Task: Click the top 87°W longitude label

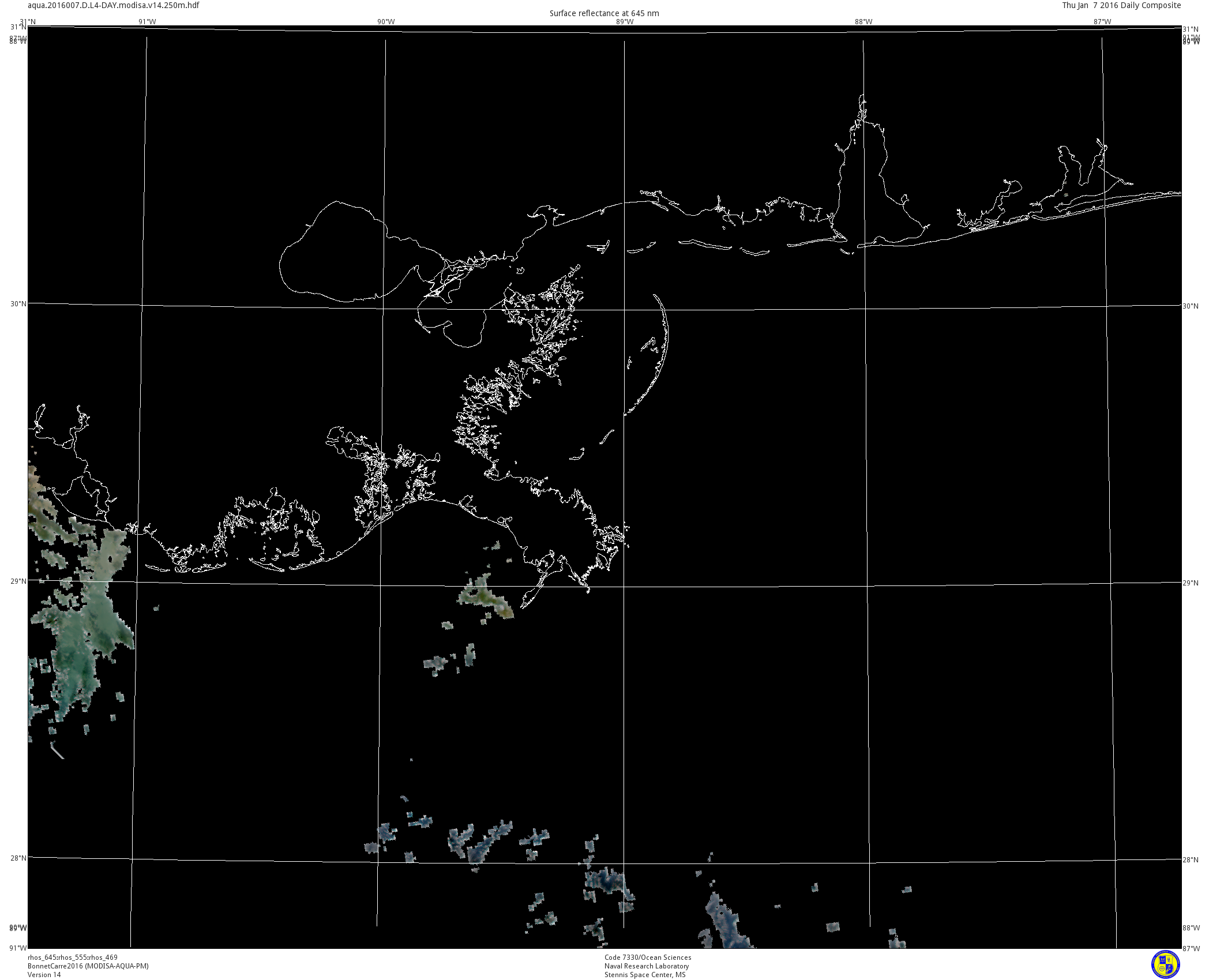Action: pos(1102,22)
